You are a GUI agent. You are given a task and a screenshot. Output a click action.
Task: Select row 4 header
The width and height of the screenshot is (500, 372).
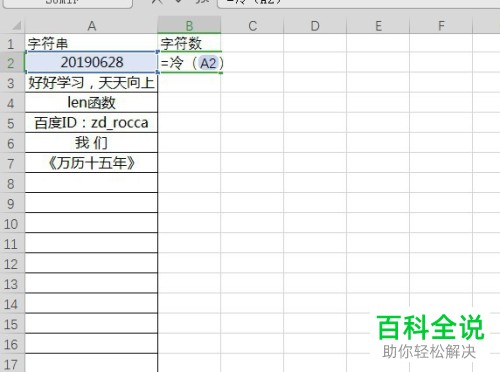coord(12,103)
